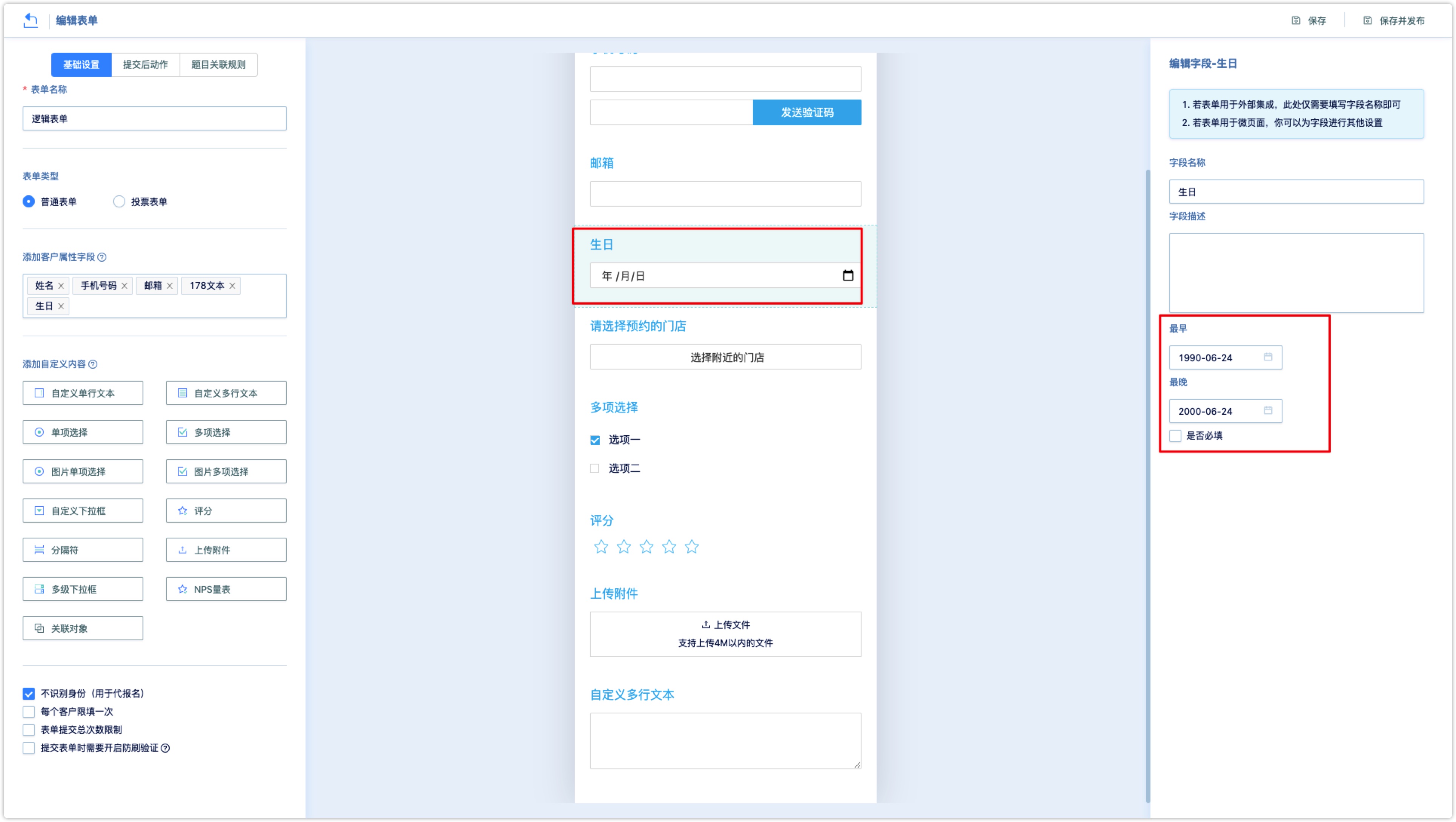Remove the 手机号码 tag with its x
This screenshot has width=1456, height=822.
point(124,285)
